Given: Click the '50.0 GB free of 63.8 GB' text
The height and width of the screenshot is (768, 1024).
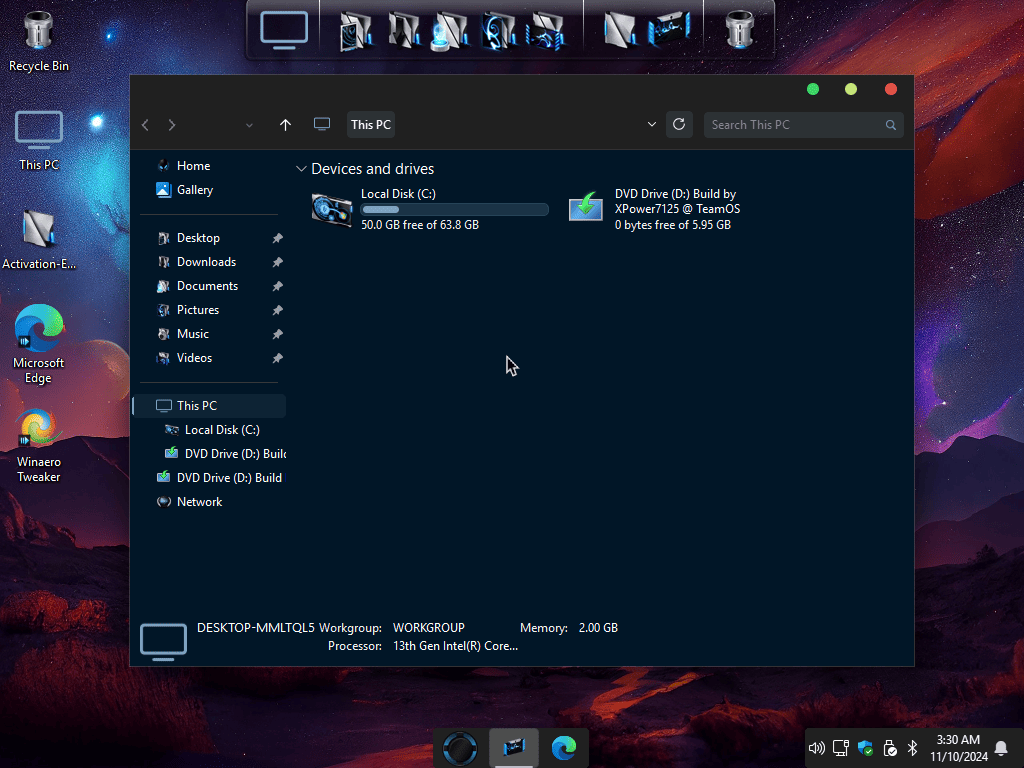Looking at the screenshot, I should click(x=420, y=225).
